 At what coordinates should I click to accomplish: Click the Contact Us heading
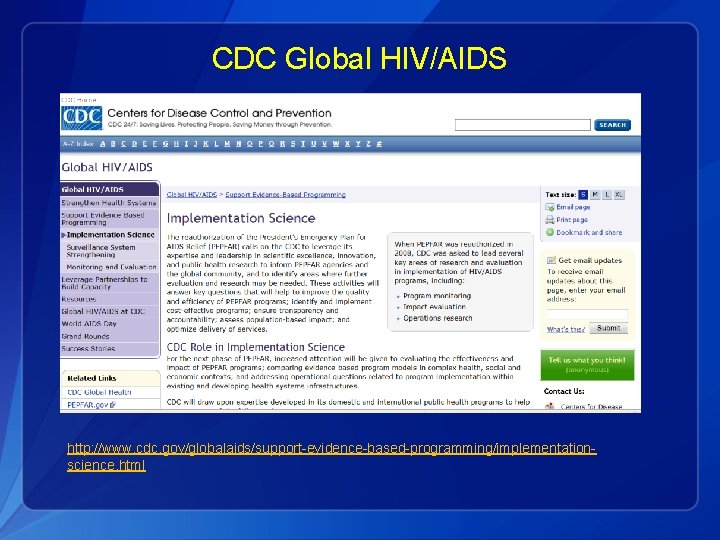click(564, 391)
